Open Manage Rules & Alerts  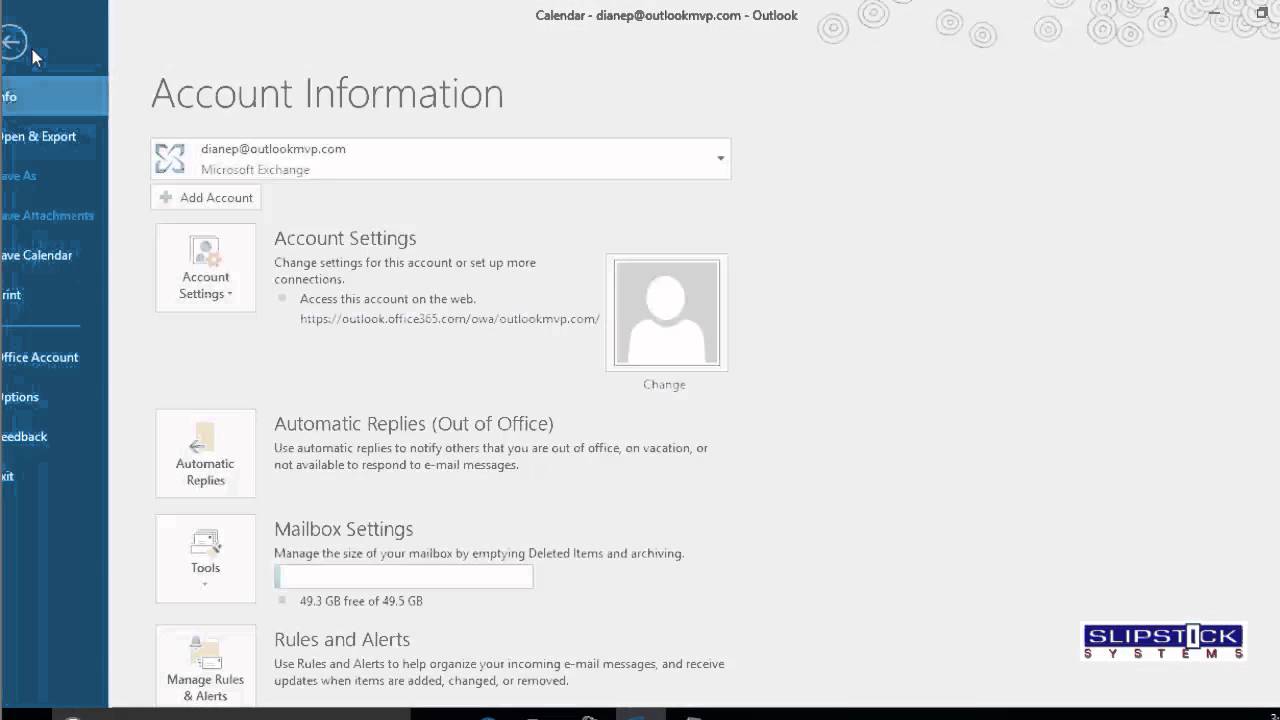tap(206, 667)
